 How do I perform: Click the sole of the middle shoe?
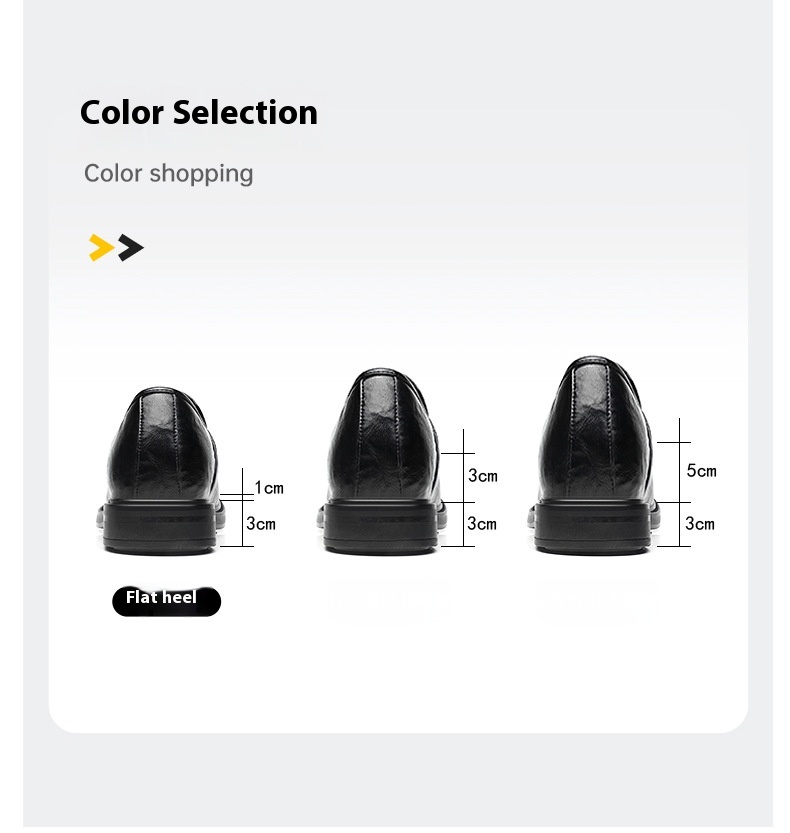click(381, 527)
